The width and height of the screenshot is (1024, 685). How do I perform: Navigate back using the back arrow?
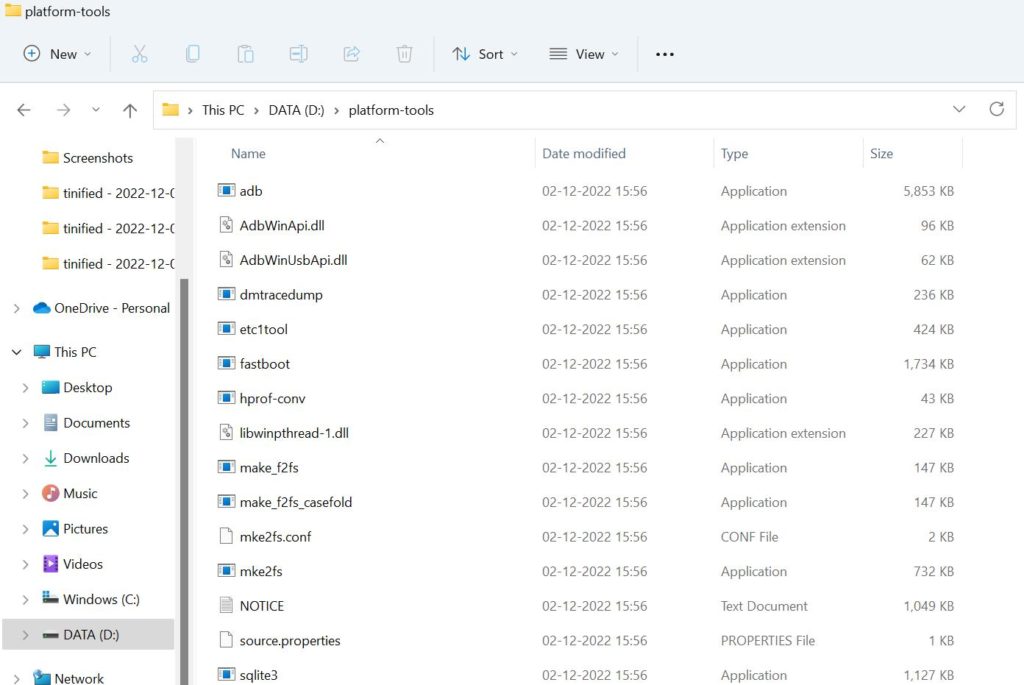[x=24, y=110]
